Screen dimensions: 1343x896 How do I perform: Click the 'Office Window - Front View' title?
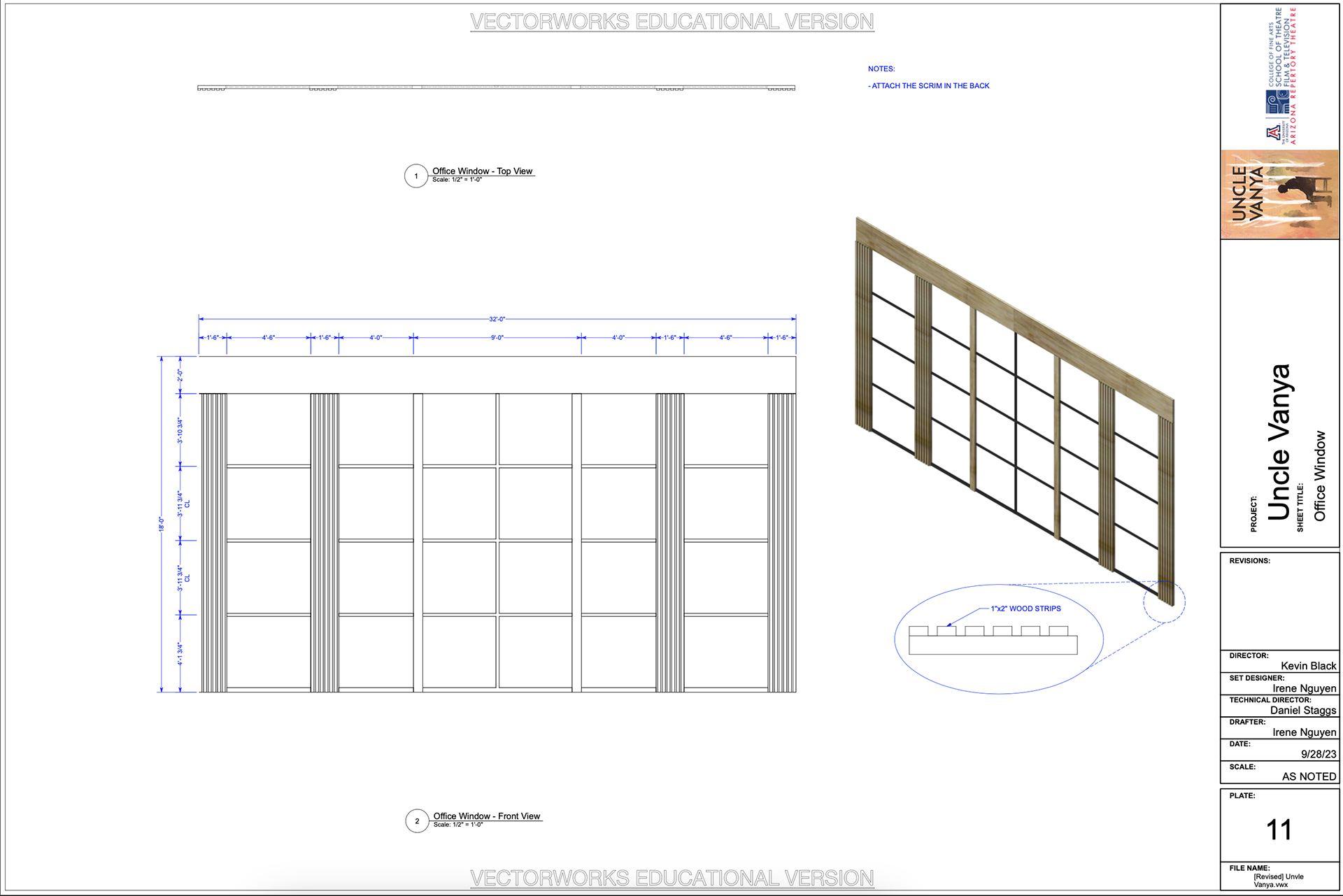coord(486,816)
